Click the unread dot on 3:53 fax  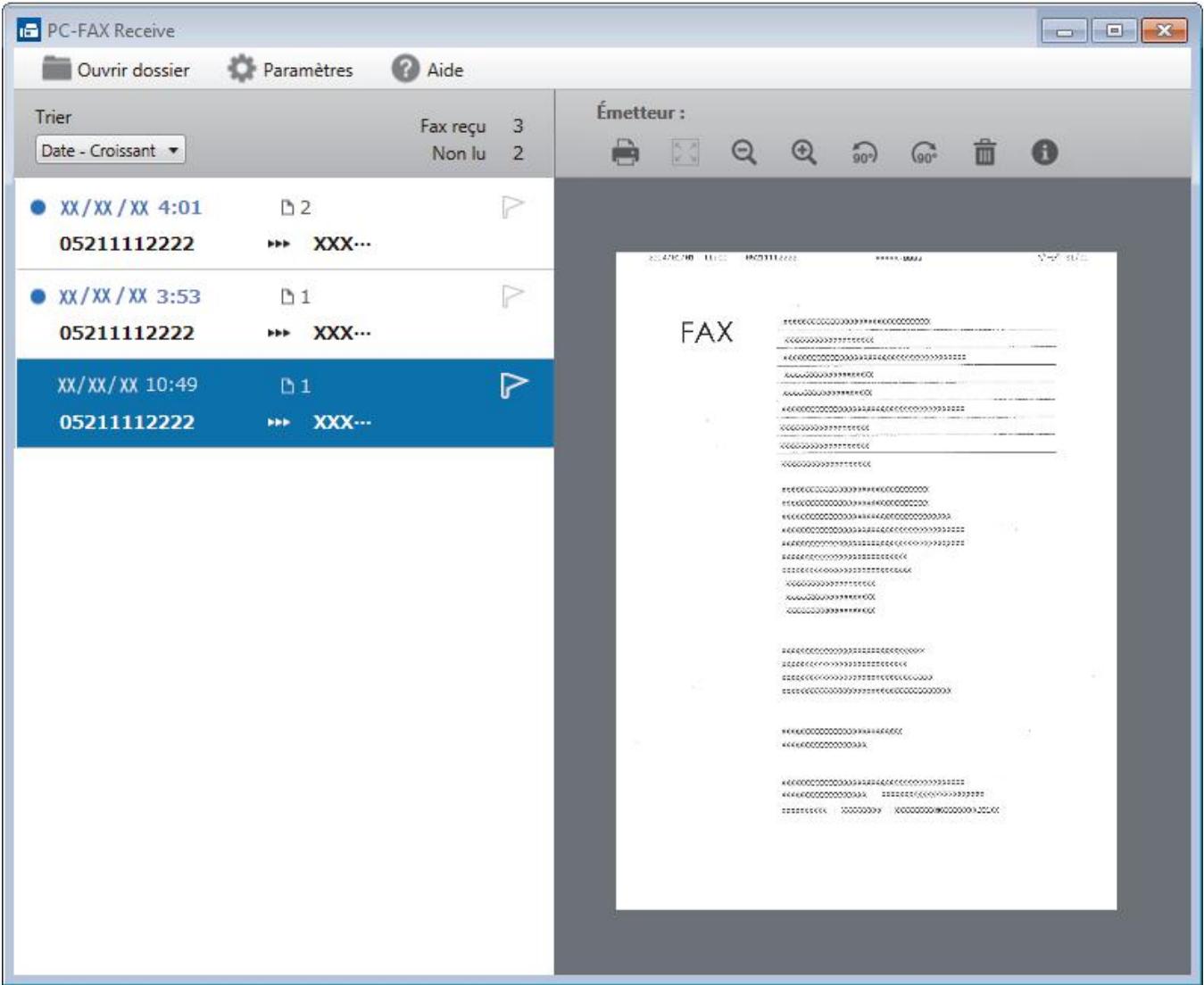(x=38, y=296)
